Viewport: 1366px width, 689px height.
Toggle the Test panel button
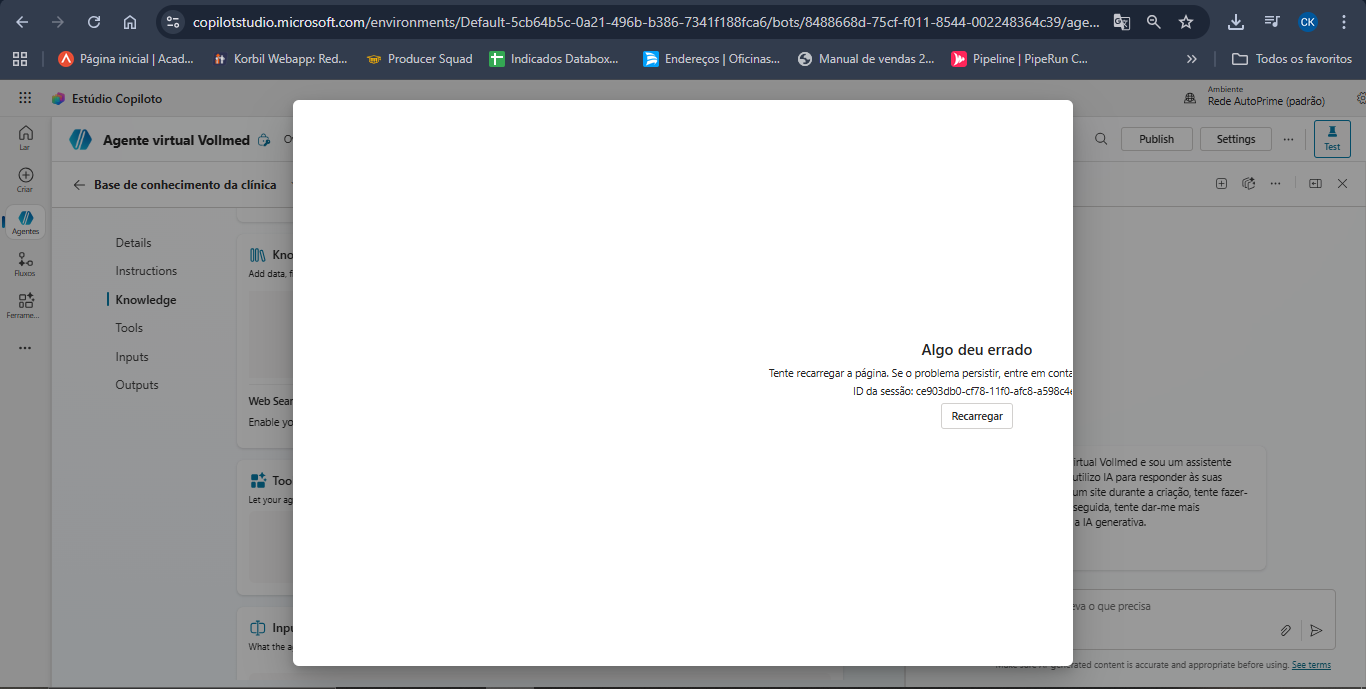1332,138
